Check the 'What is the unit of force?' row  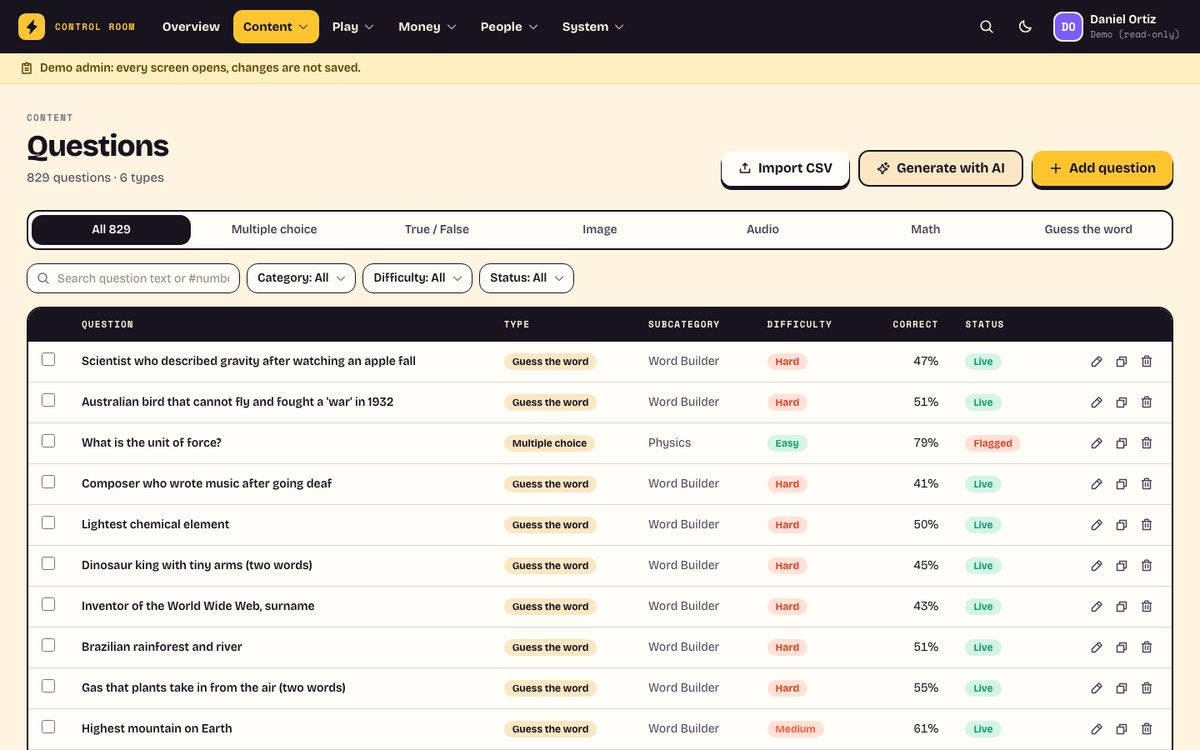pos(48,441)
